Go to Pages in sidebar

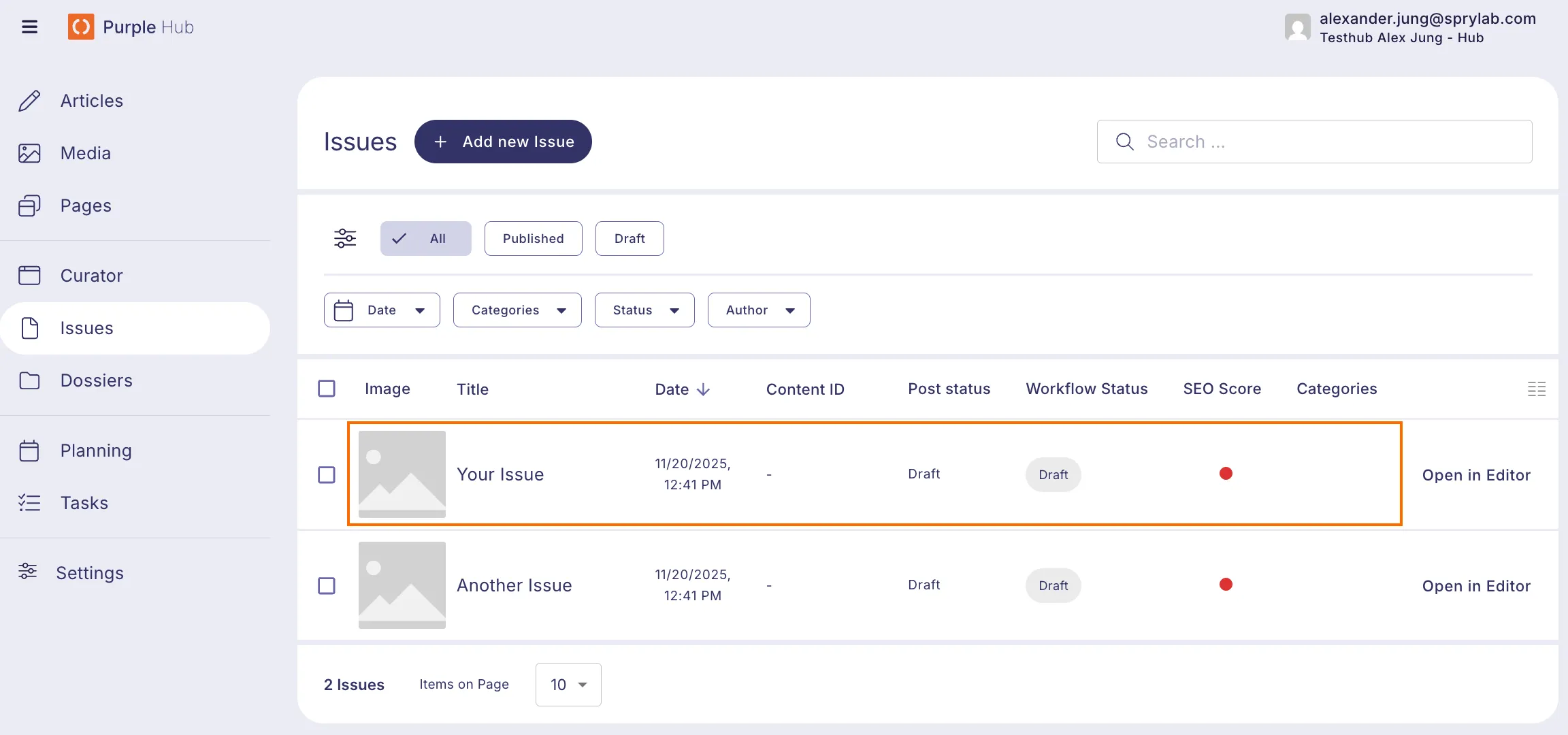(x=86, y=206)
